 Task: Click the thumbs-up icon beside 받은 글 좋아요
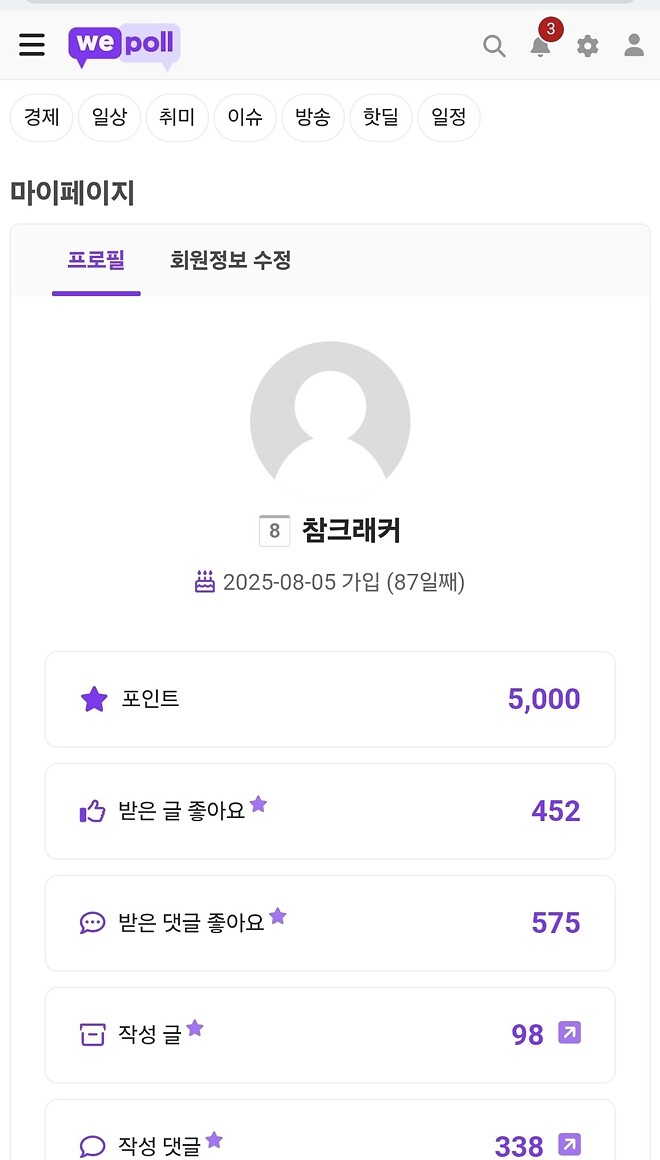92,811
